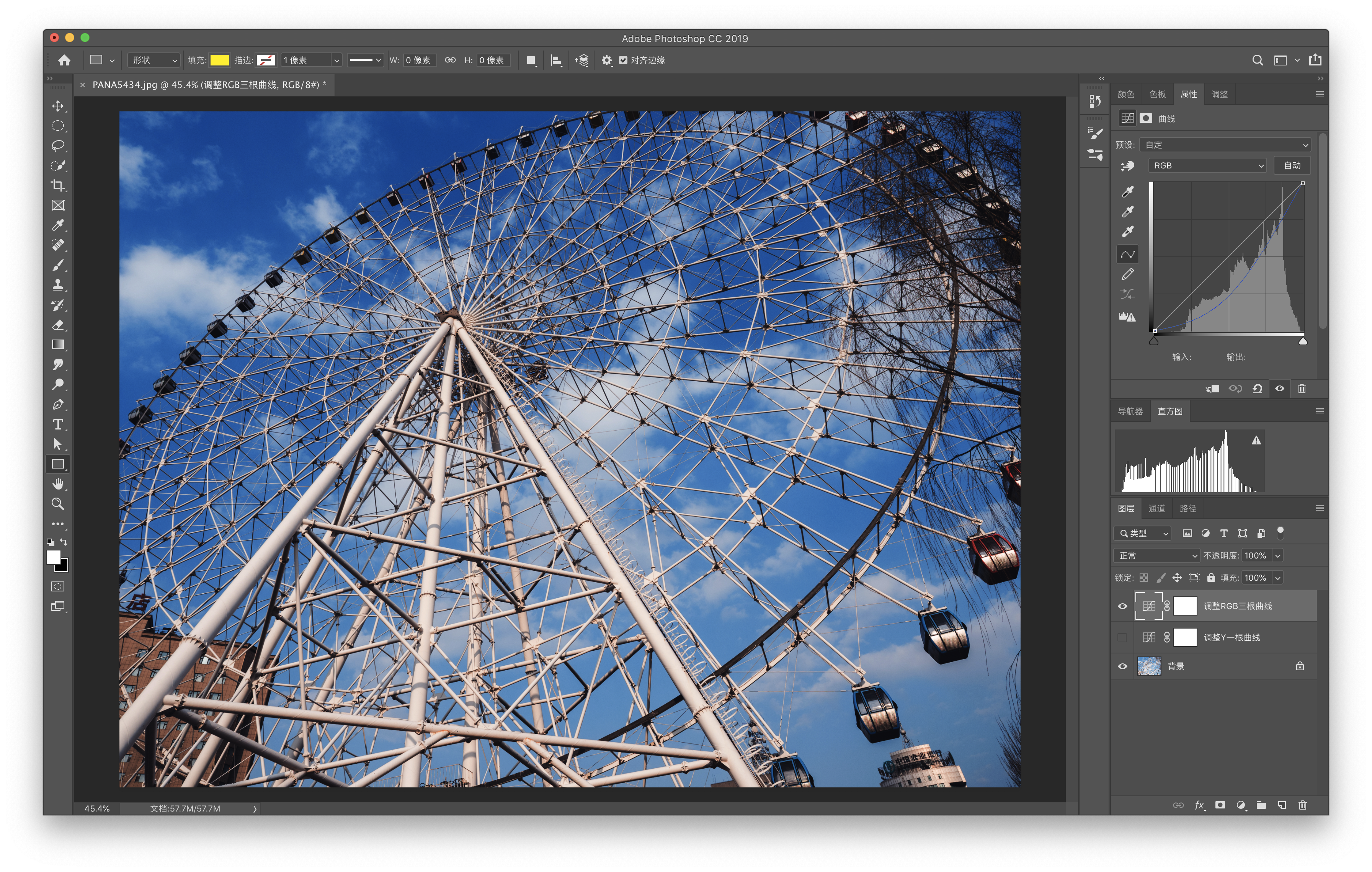Viewport: 1372px width, 872px height.
Task: Click the 背景 layer thumbnail
Action: click(x=1149, y=666)
